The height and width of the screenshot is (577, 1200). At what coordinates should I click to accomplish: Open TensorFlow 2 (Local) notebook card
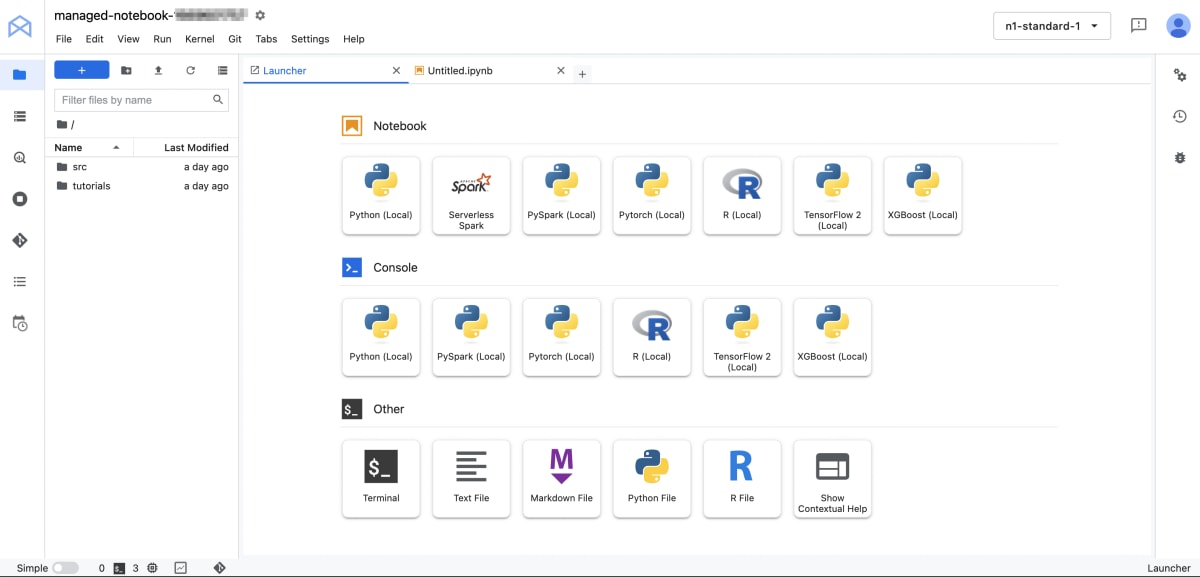[832, 196]
